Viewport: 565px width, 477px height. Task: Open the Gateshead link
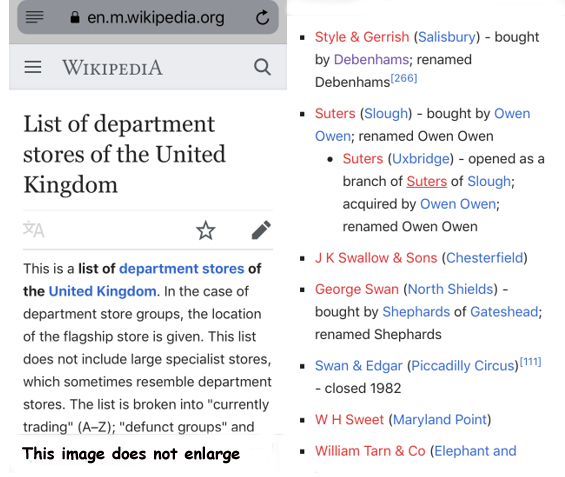(x=504, y=312)
